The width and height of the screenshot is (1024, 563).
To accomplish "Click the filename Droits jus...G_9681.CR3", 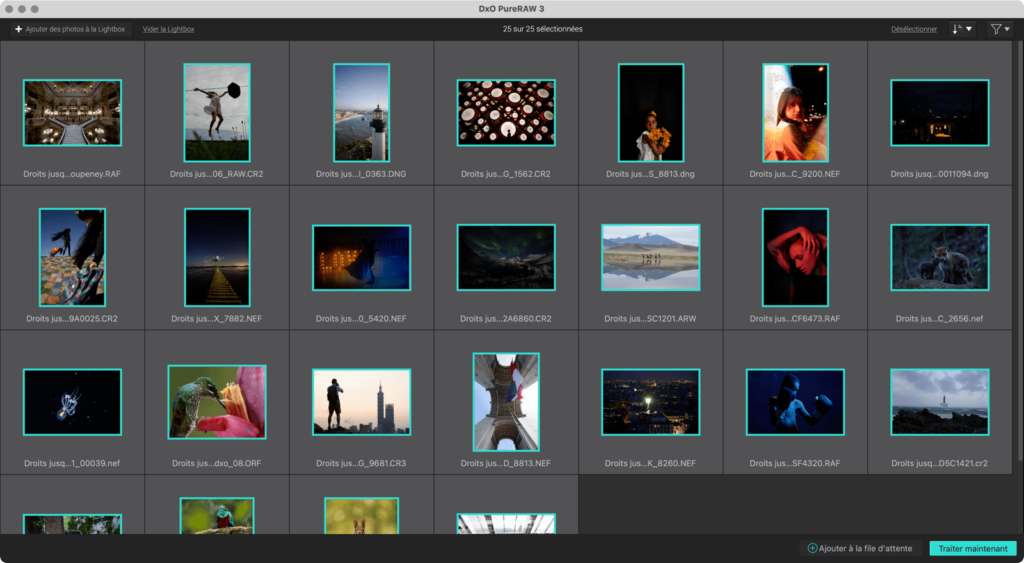I will pos(361,463).
